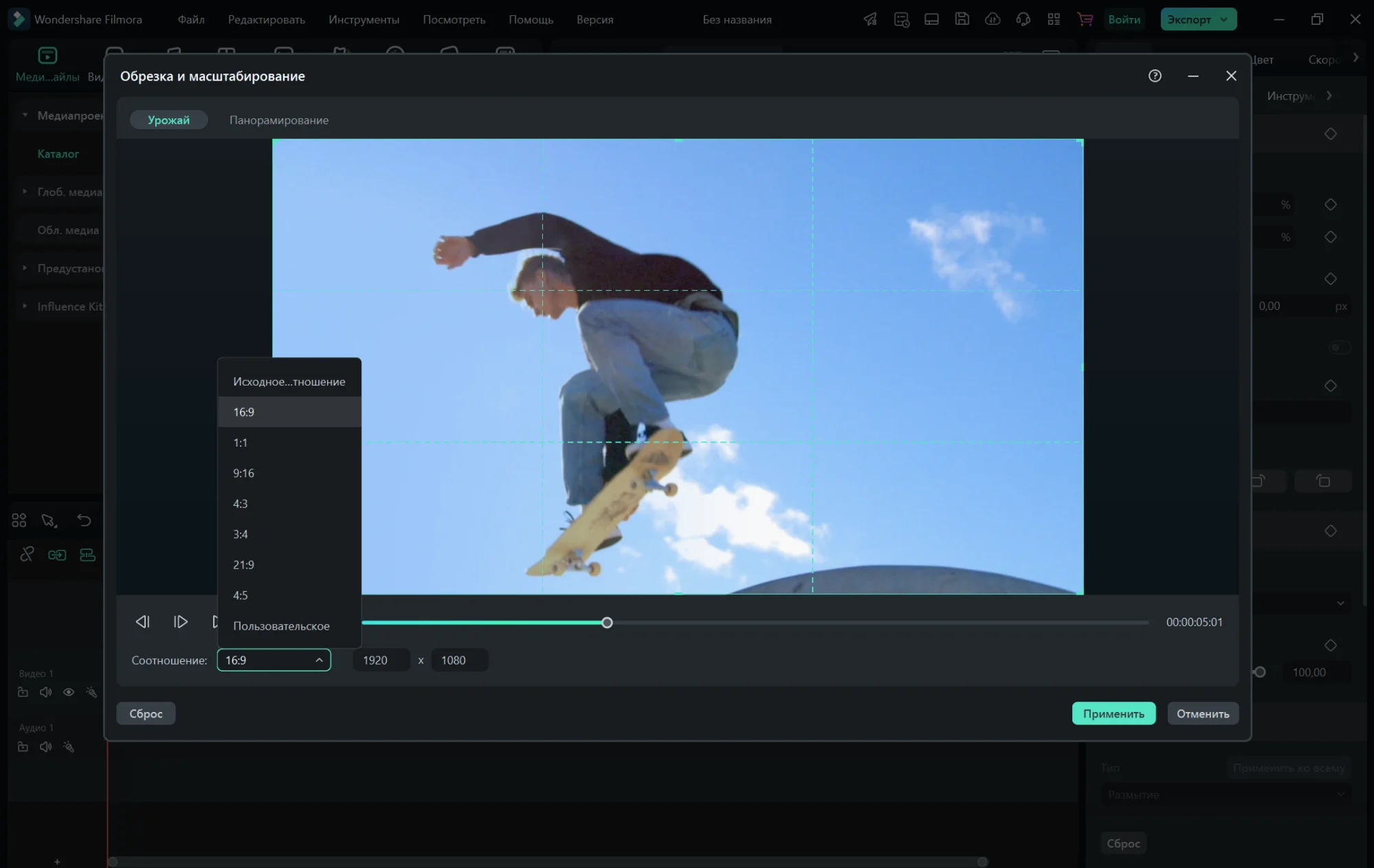
Task: Select the 3:4 aspect ratio
Action: point(289,534)
